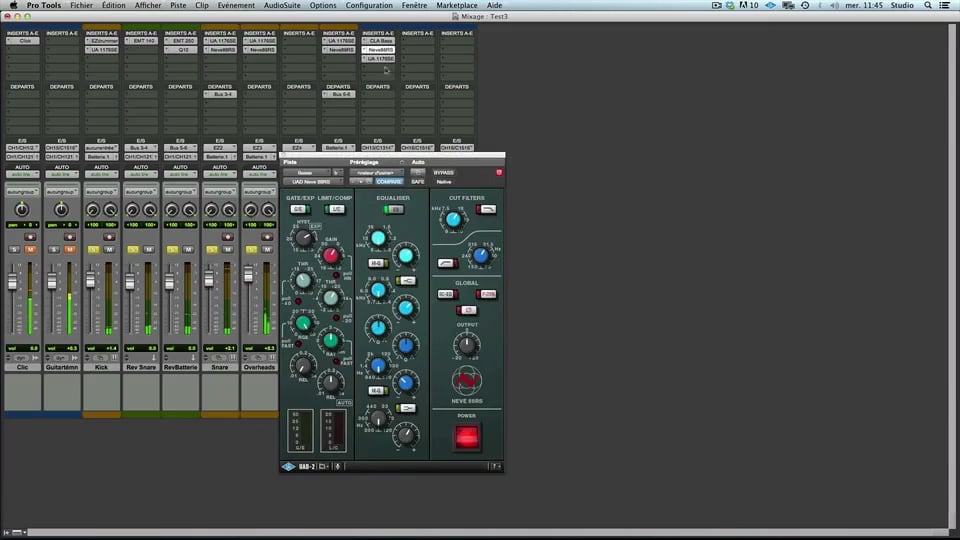This screenshot has width=960, height=540.
Task: Solo the Kick track
Action: (93, 250)
